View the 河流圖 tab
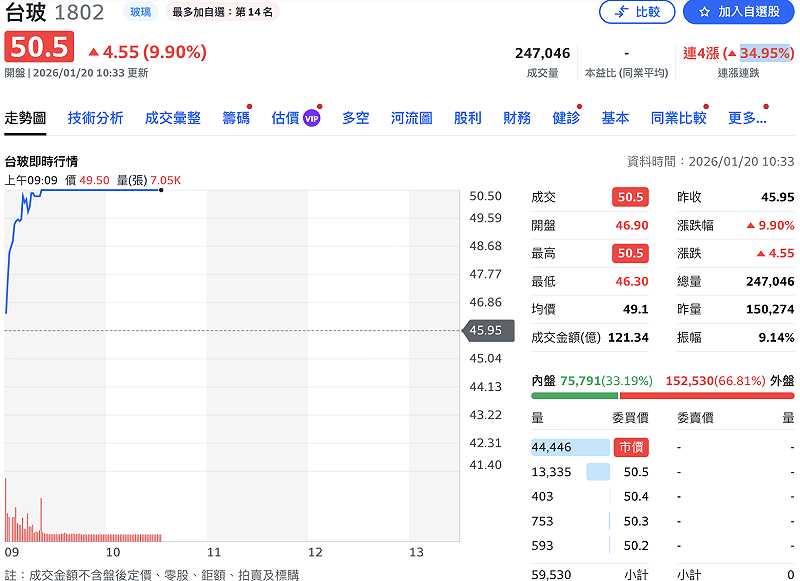Viewport: 800px width, 581px height. point(413,117)
